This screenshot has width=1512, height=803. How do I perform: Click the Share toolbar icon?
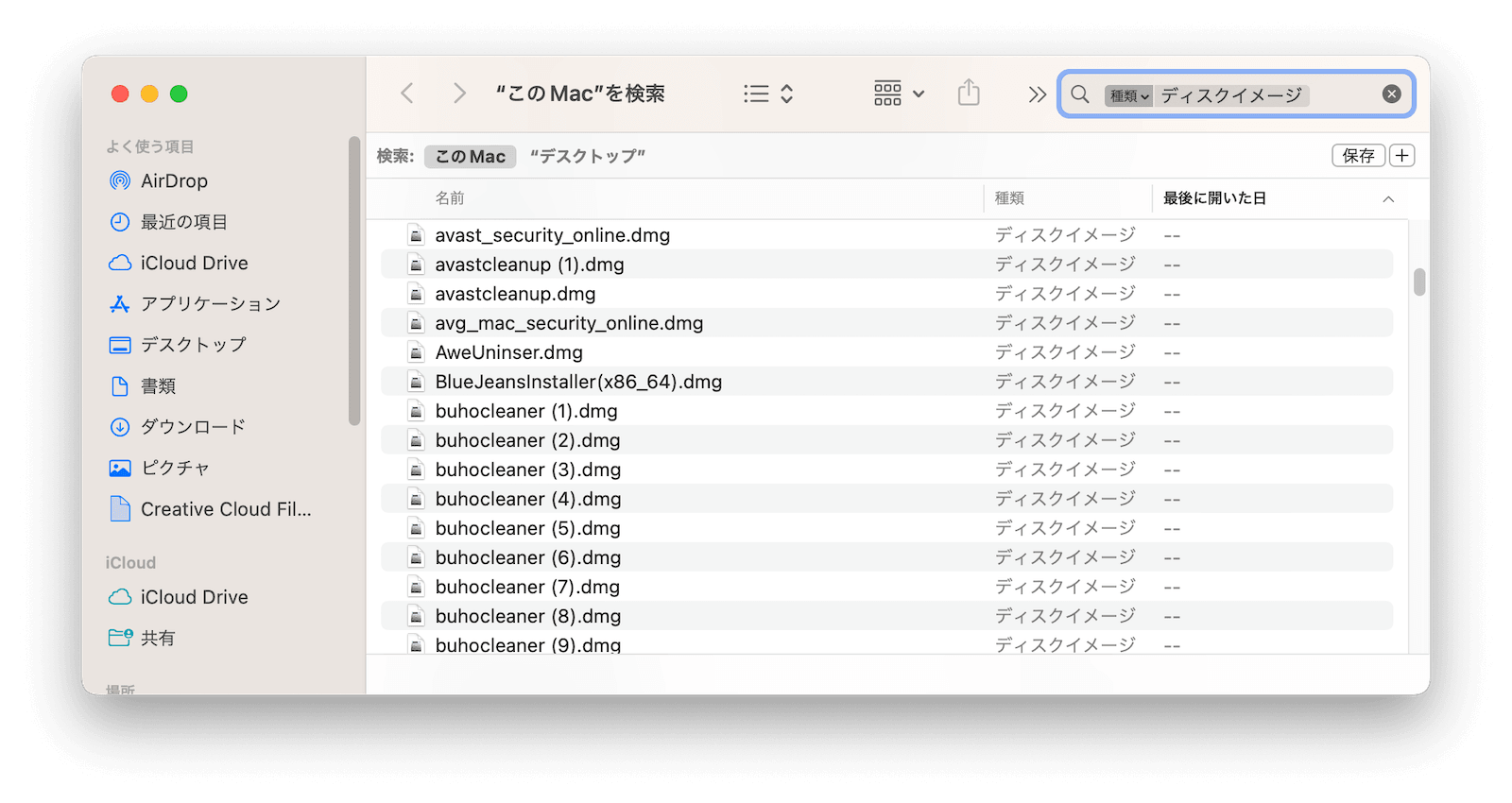[x=969, y=93]
